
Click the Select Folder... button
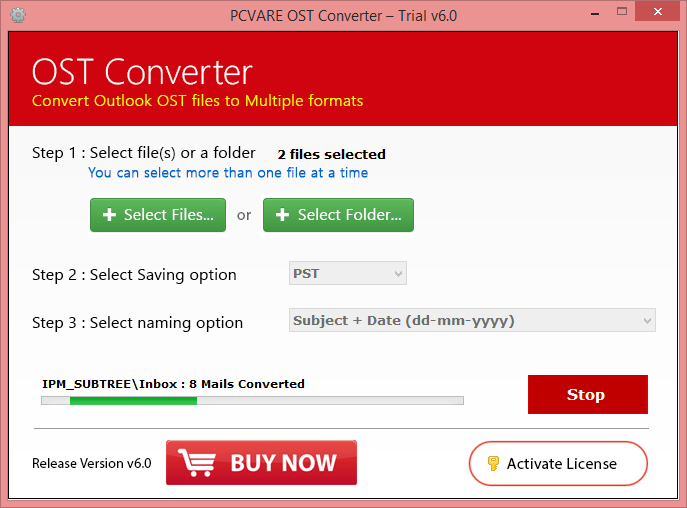click(x=338, y=215)
